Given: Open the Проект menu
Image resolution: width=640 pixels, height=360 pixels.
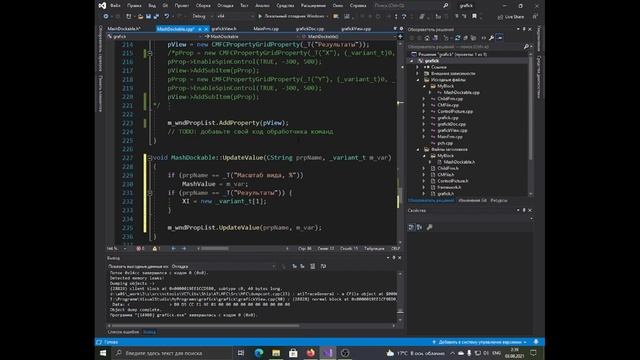Looking at the screenshot, I should tap(182, 6).
